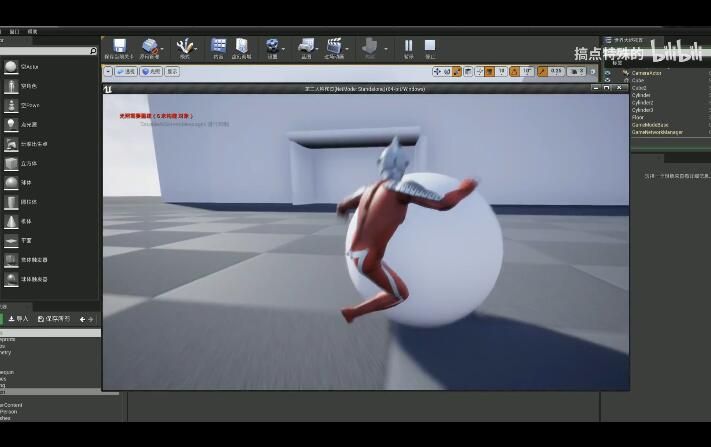Select Cylinder3 in World Outliner
The height and width of the screenshot is (447, 711).
point(643,110)
